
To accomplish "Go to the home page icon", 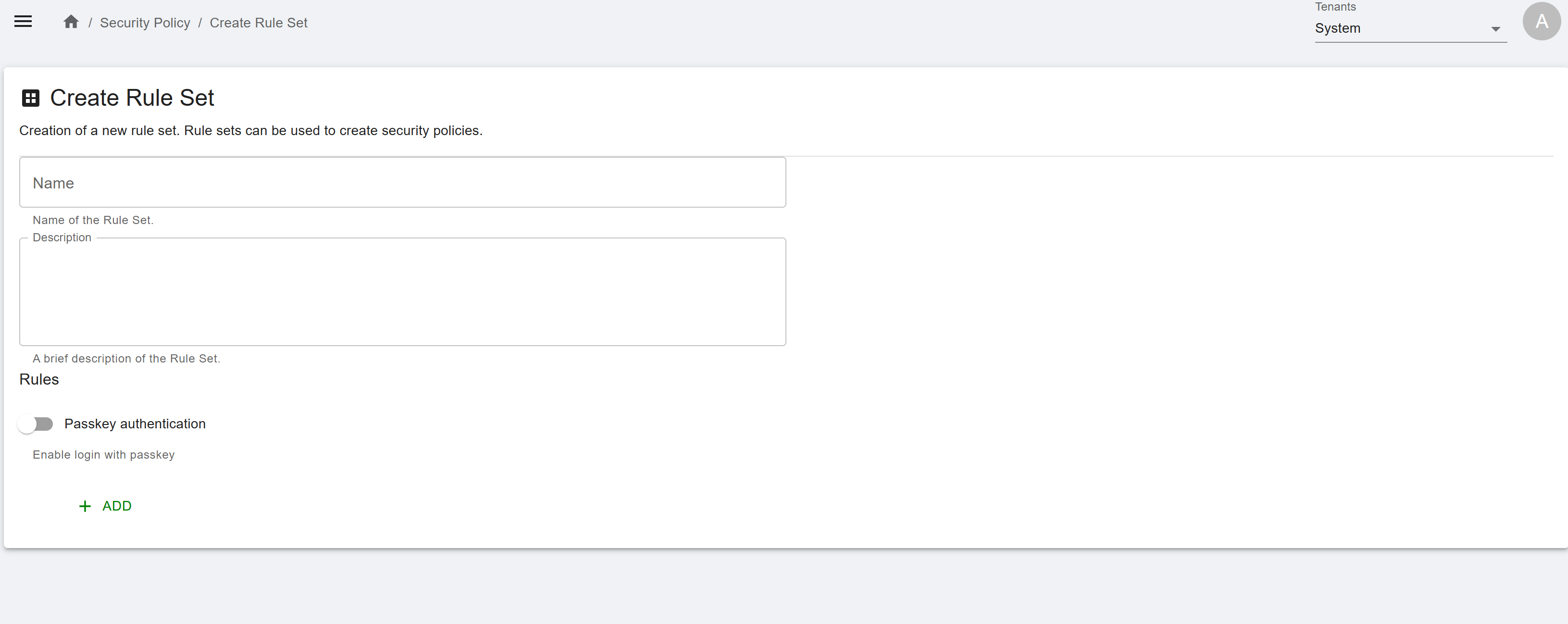I will [x=71, y=22].
